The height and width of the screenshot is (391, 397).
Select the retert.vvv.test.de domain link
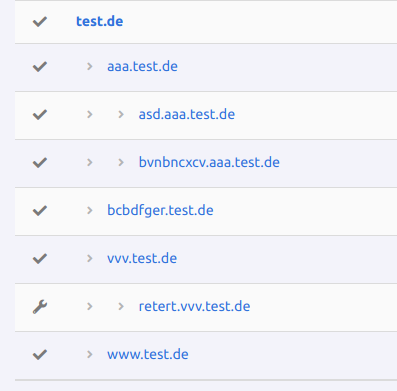[x=194, y=306]
